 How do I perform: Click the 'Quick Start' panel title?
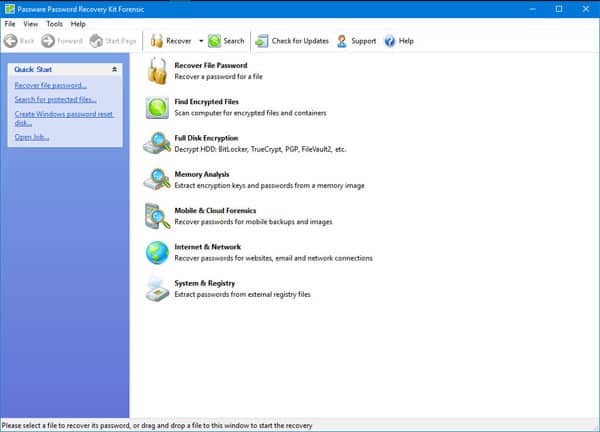[33, 69]
